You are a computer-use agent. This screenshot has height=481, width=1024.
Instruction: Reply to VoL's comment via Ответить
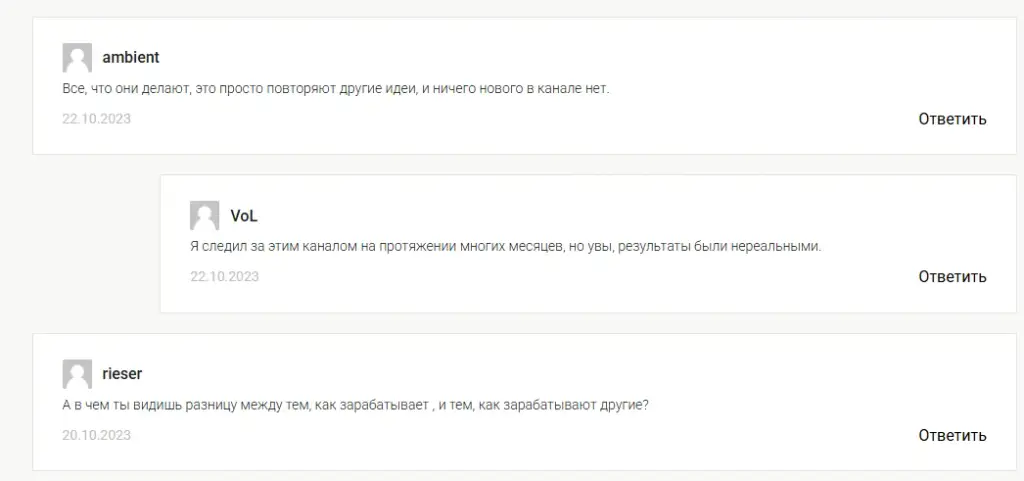[952, 277]
